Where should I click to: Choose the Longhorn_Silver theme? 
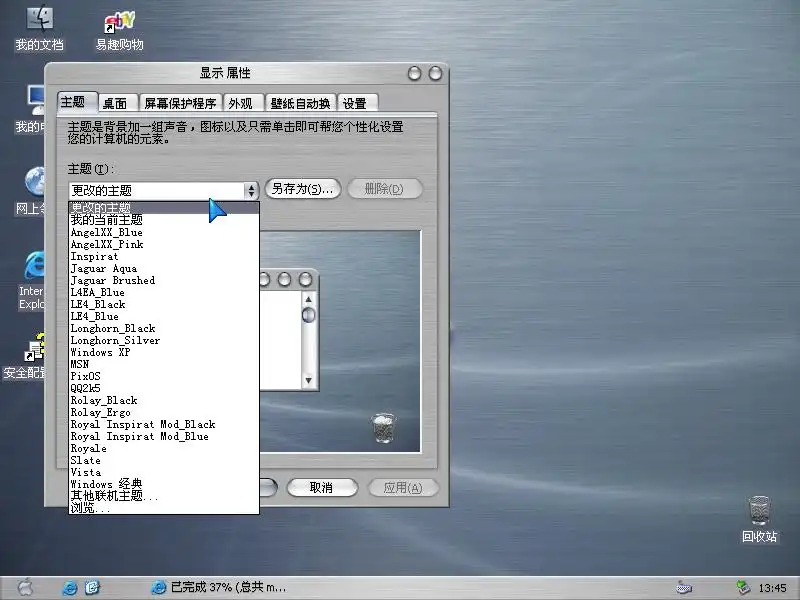tap(164, 340)
